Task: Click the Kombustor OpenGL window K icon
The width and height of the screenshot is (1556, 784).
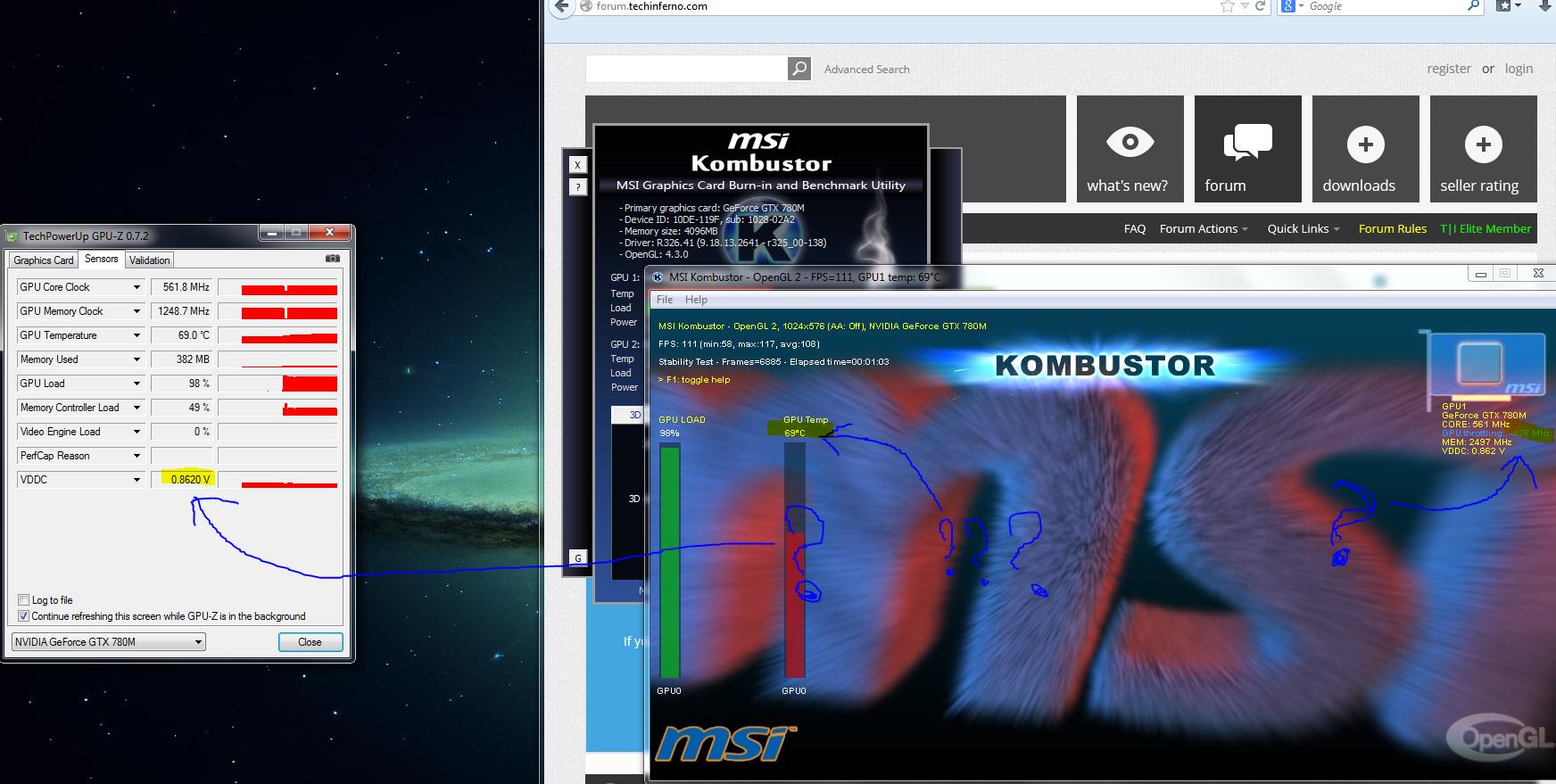Action: 658,277
